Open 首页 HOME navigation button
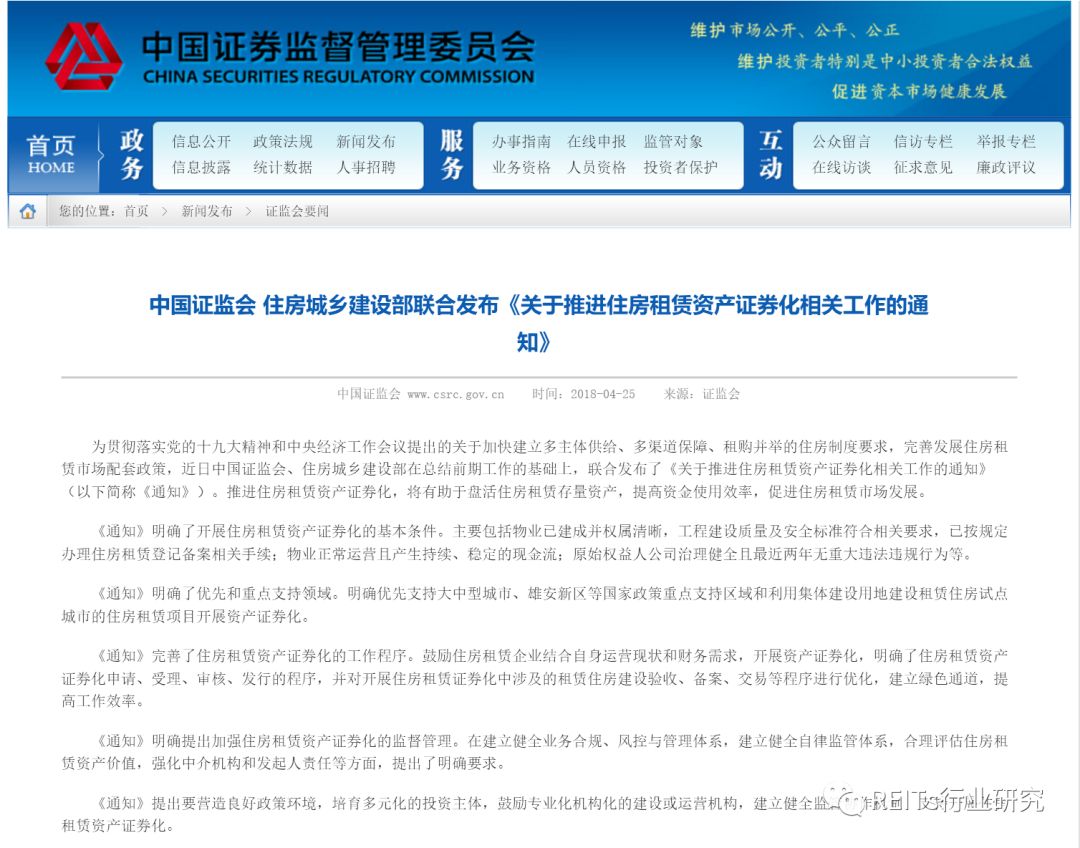The image size is (1080, 848). click(51, 155)
